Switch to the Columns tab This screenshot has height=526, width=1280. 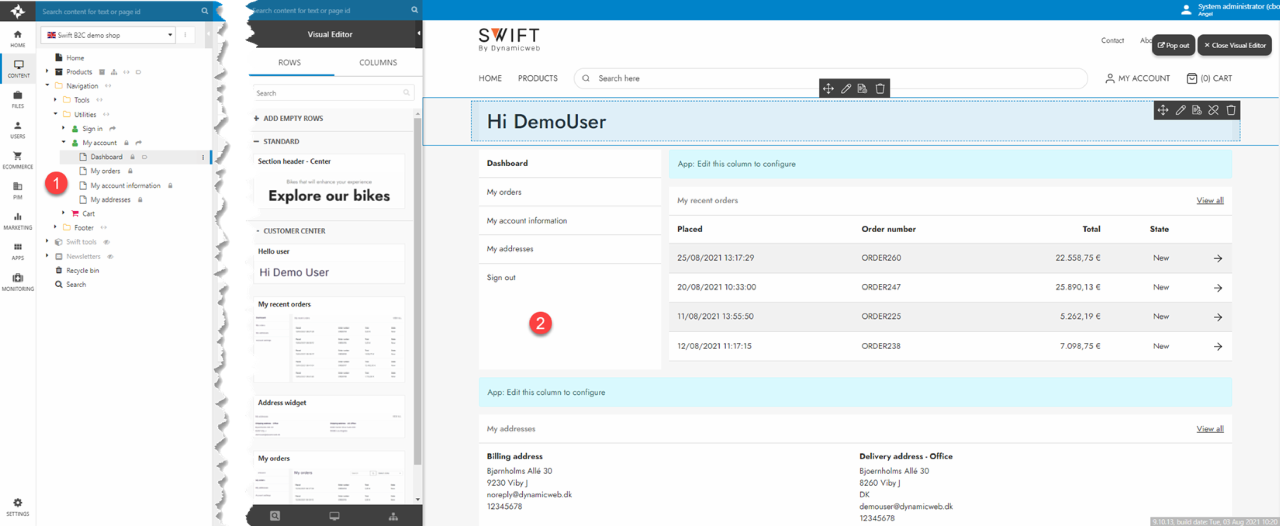point(378,62)
